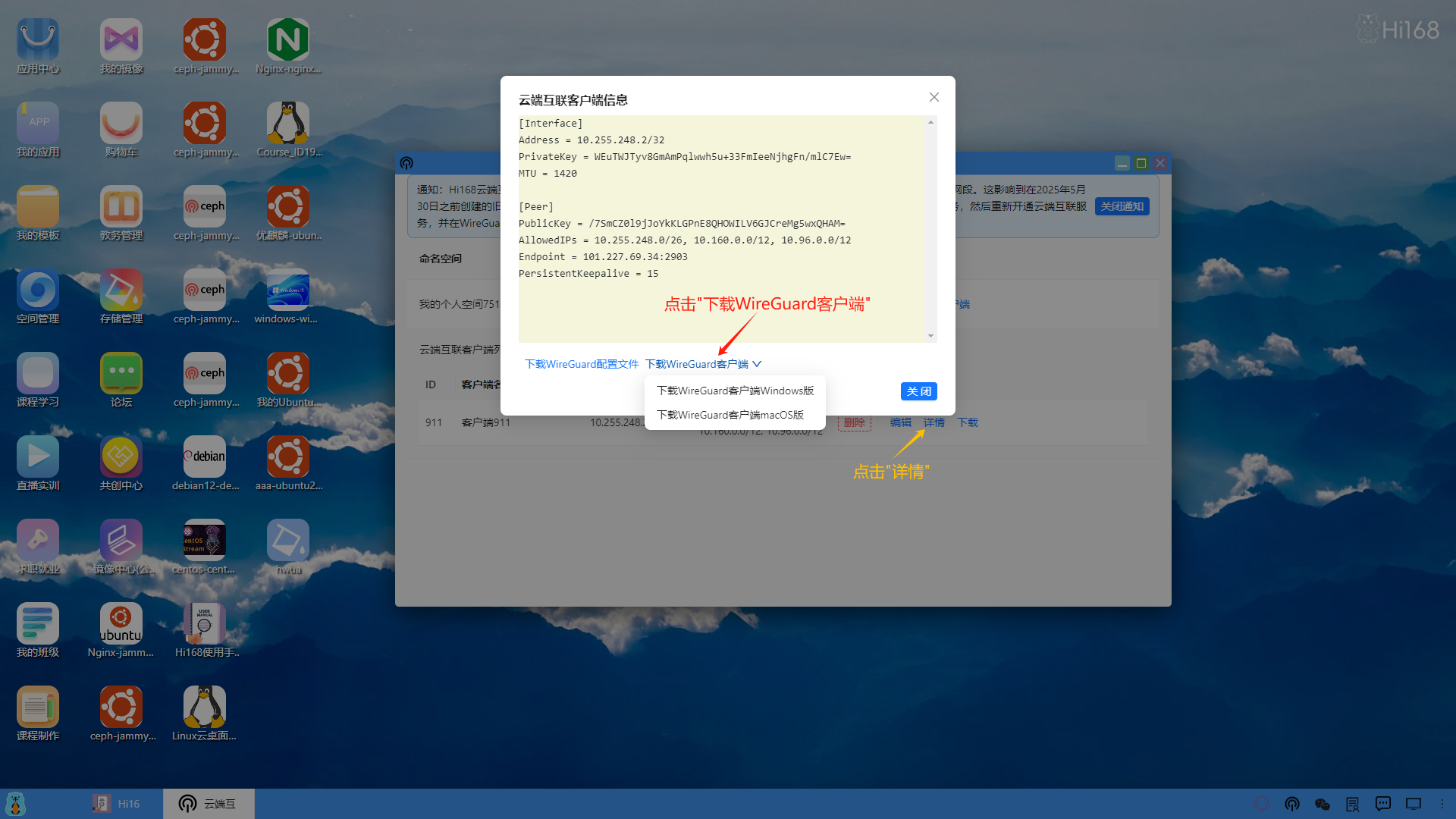The height and width of the screenshot is (819, 1456).
Task: Click the 关闭 button in the client info dialog
Action: tap(918, 391)
